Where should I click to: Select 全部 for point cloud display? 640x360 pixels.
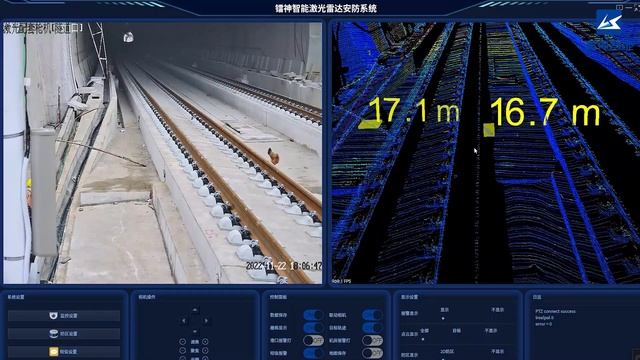coord(424,331)
